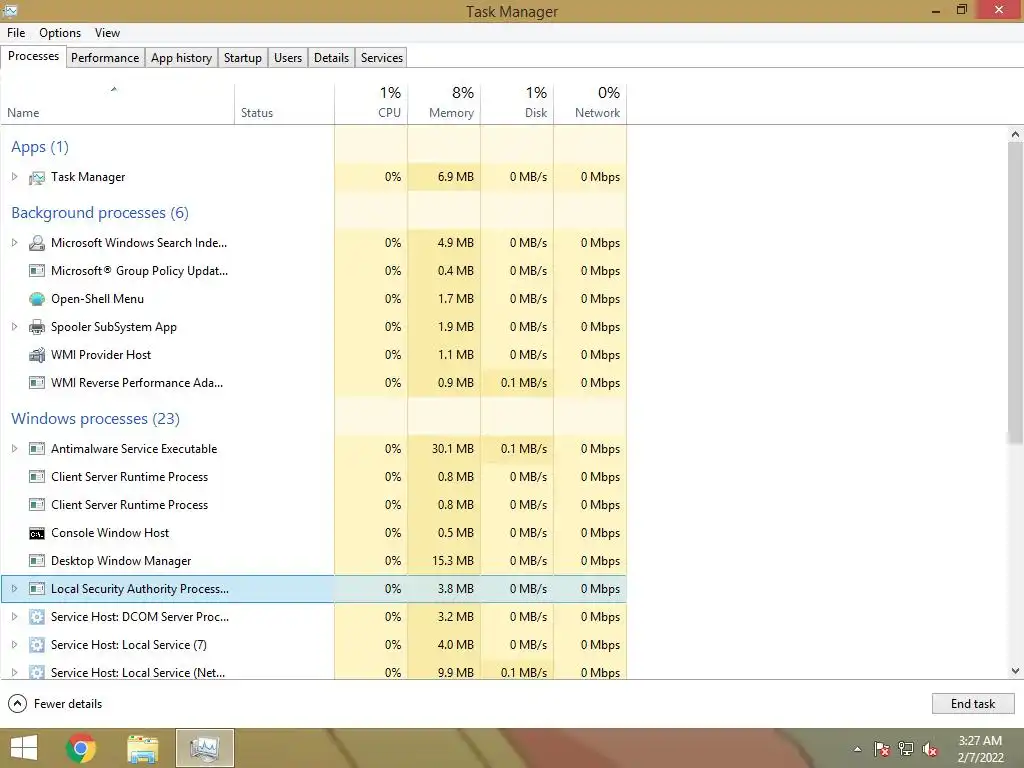
Task: Click the network status tray icon
Action: click(906, 749)
